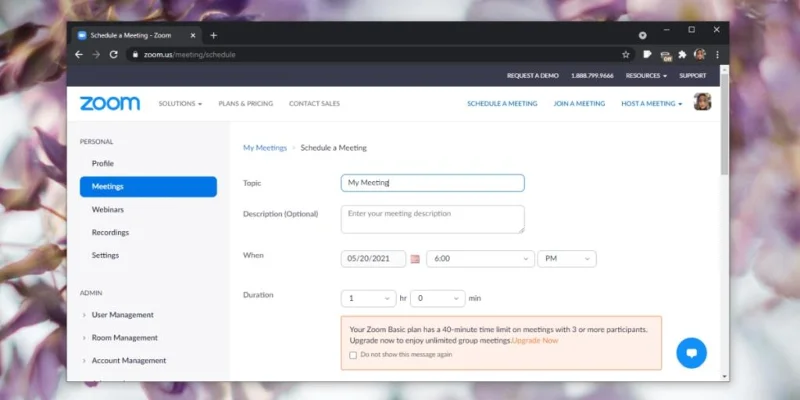Click Join a Meeting link

point(579,104)
